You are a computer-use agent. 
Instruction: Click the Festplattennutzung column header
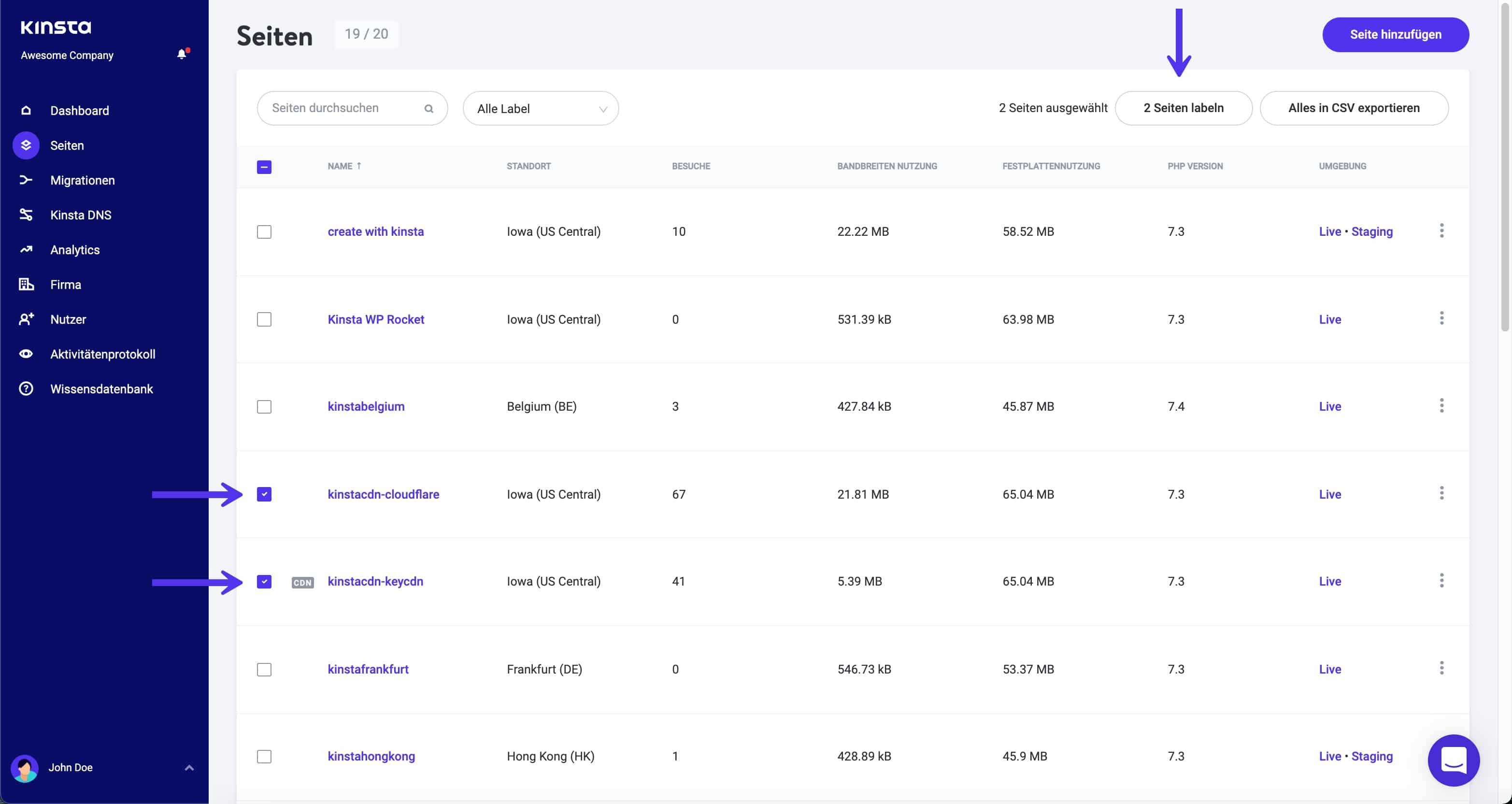click(1051, 166)
